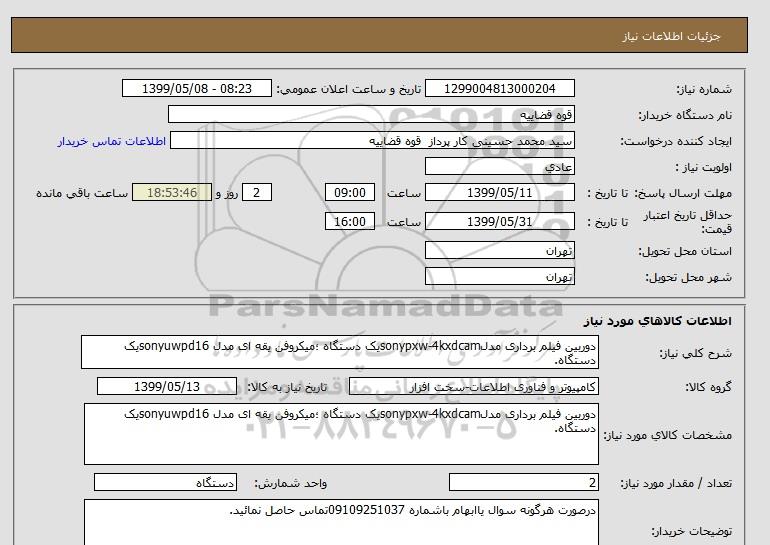770x545 pixels.
Task: Select the response deadline date 1399/05/11
Action: pyautogui.click(x=499, y=192)
